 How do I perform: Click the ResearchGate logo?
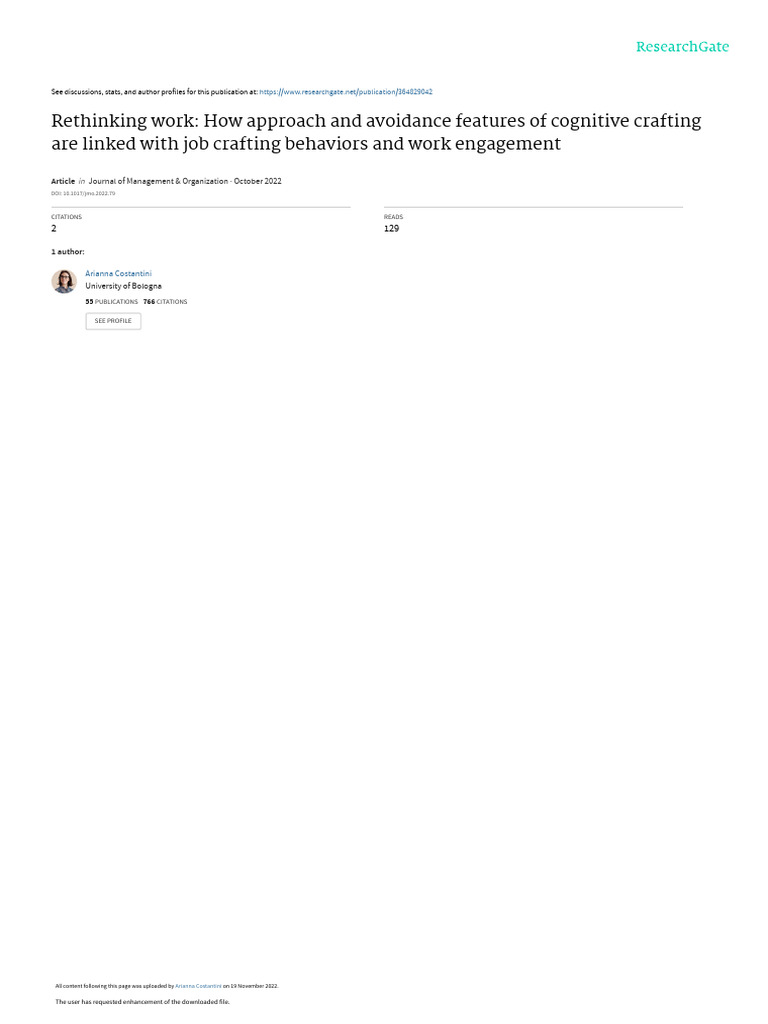pos(682,47)
